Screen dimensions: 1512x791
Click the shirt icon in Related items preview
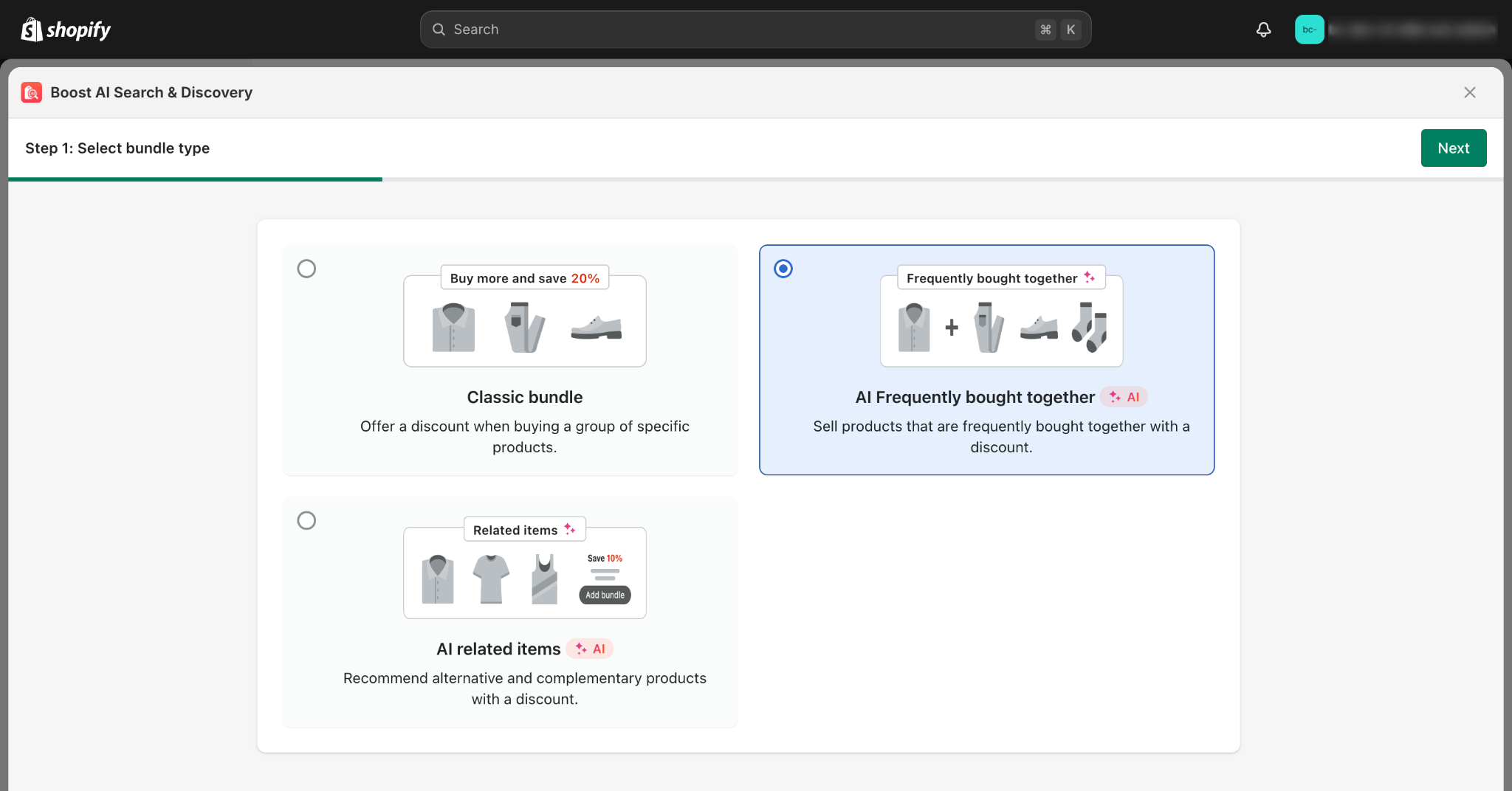[x=438, y=579]
